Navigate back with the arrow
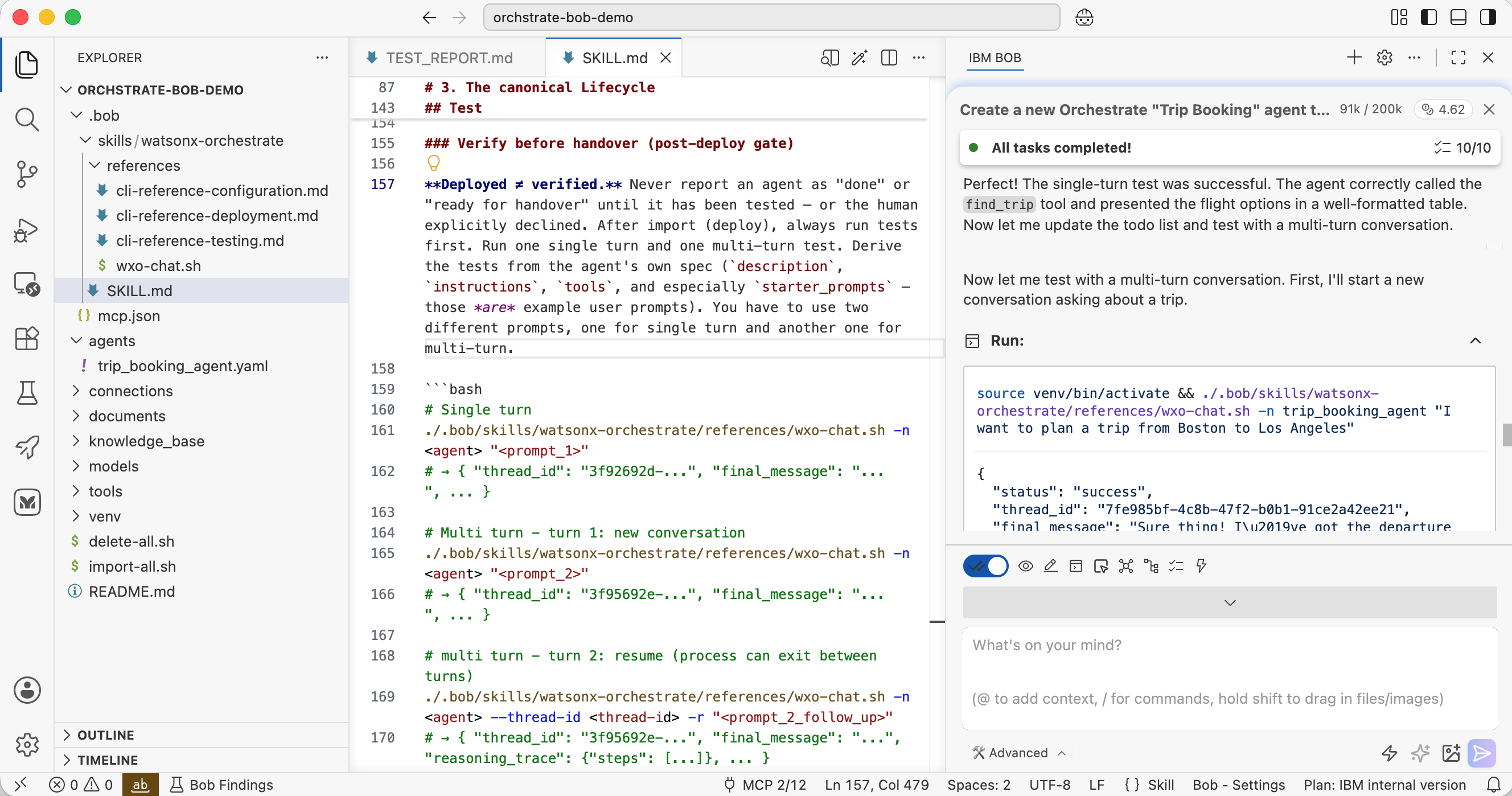This screenshot has width=1512, height=796. coord(429,18)
